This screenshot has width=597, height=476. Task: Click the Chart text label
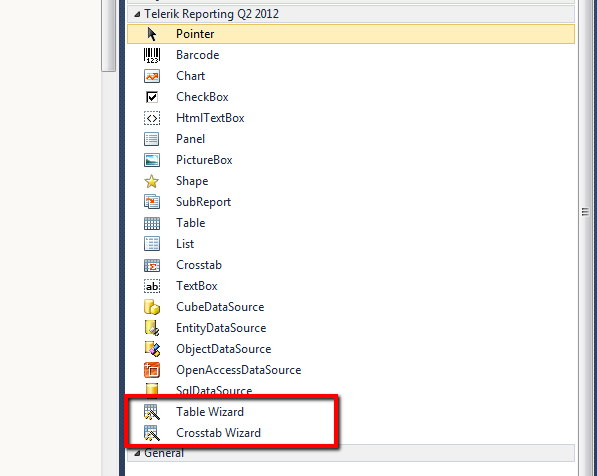[190, 76]
